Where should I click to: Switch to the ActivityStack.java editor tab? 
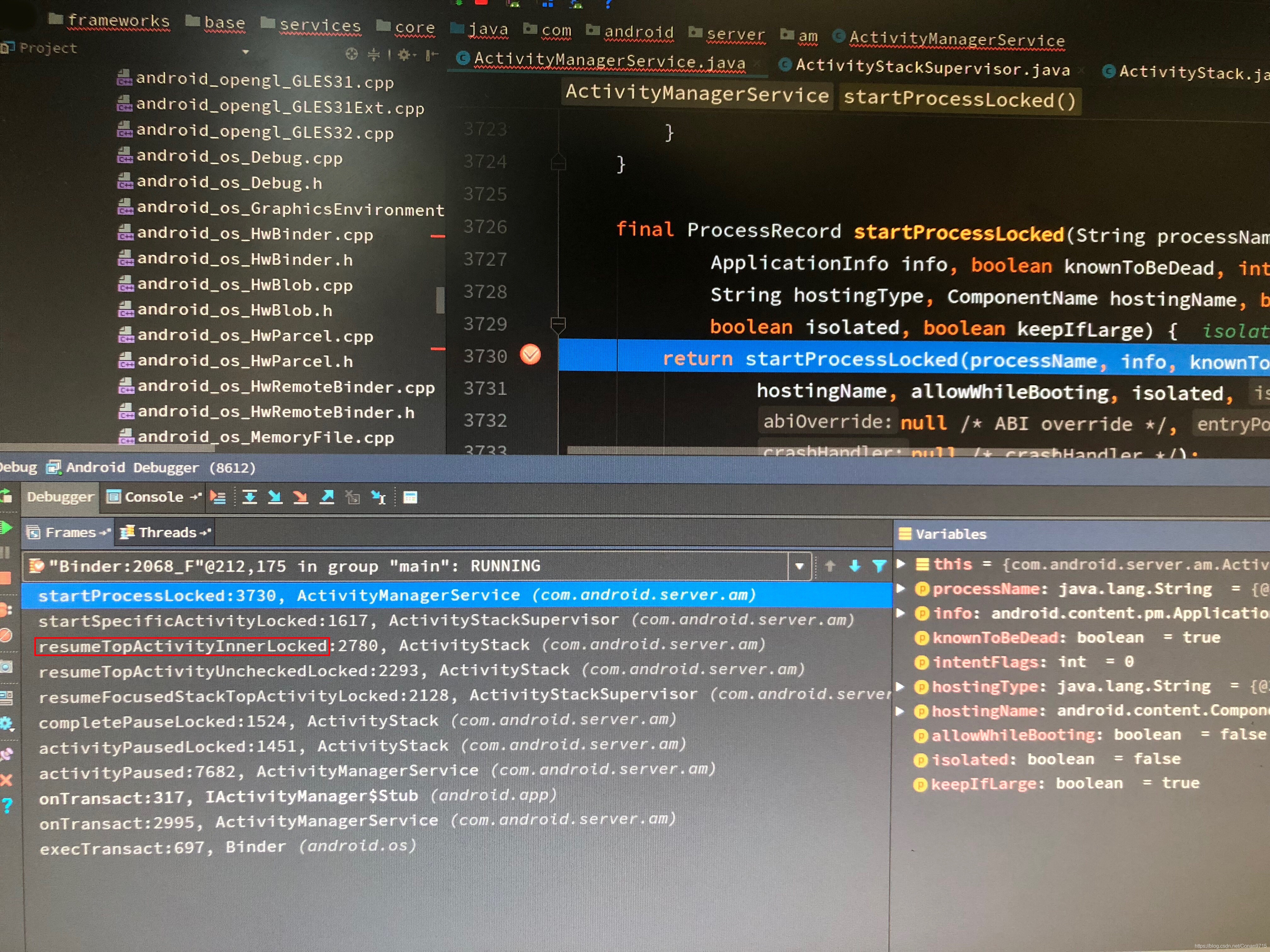pos(1186,72)
